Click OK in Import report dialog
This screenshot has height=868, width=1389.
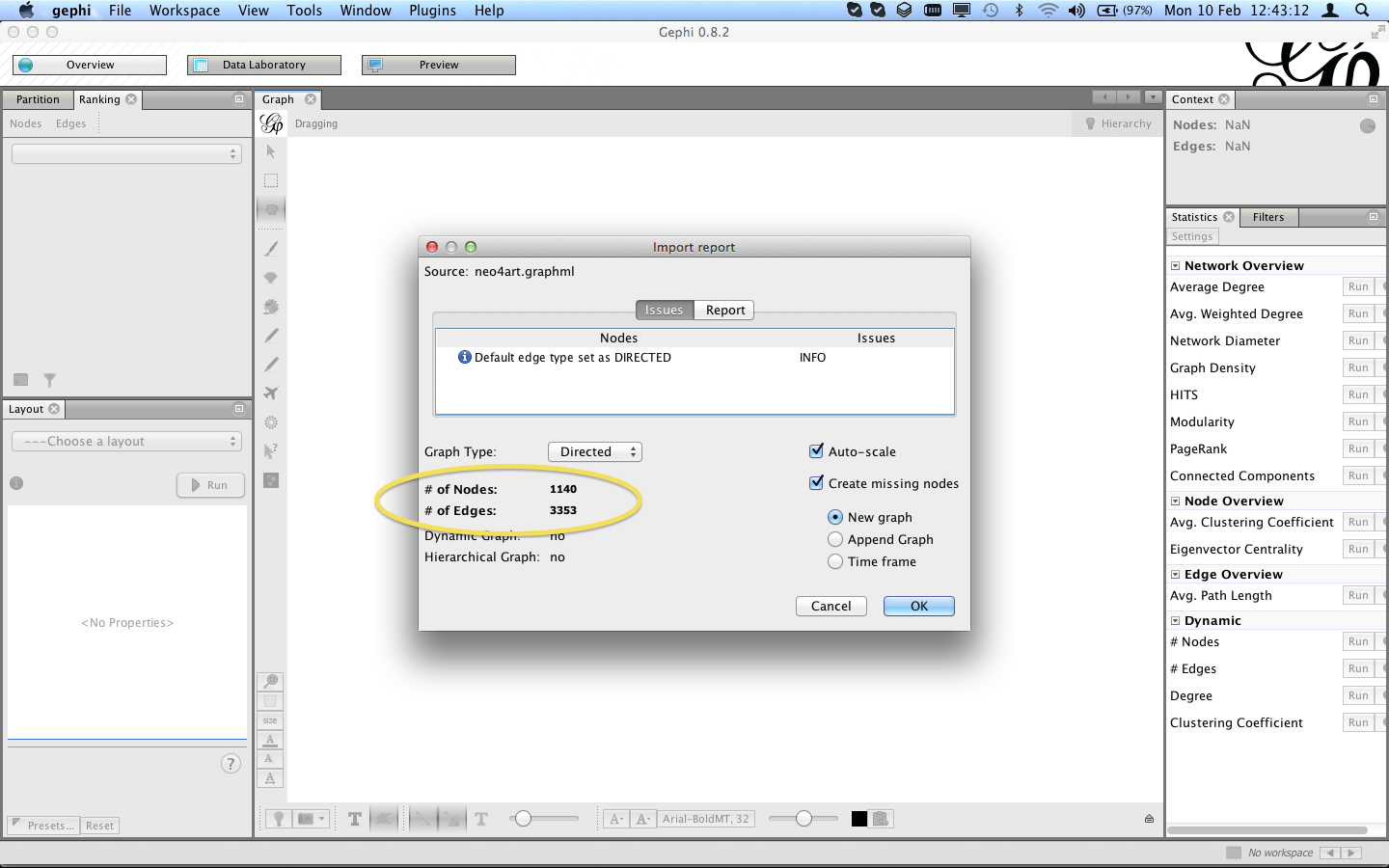(919, 606)
